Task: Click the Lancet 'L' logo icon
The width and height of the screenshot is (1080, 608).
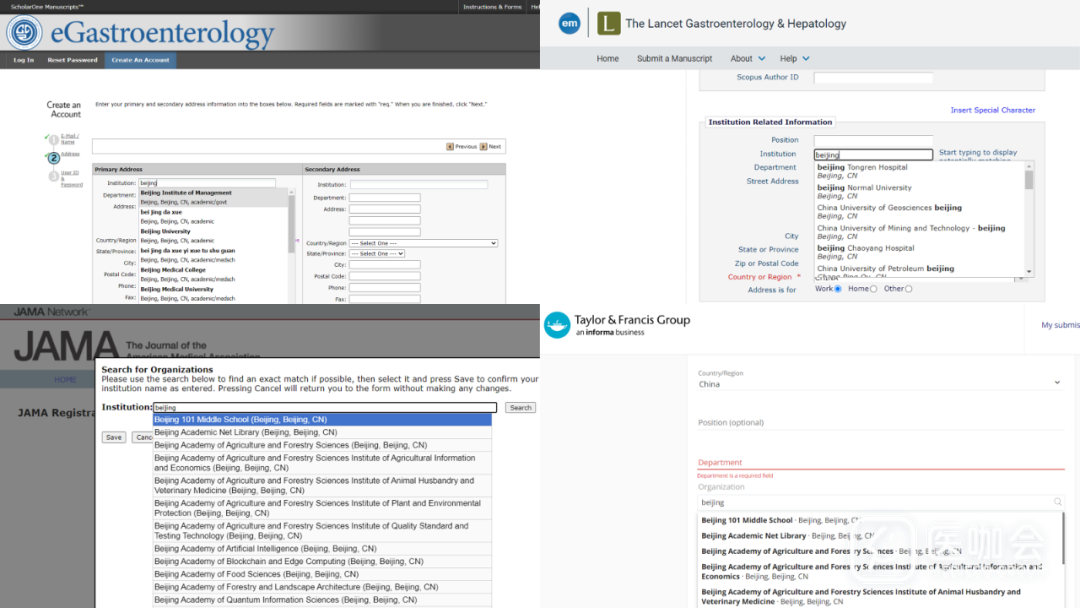Action: click(x=608, y=23)
